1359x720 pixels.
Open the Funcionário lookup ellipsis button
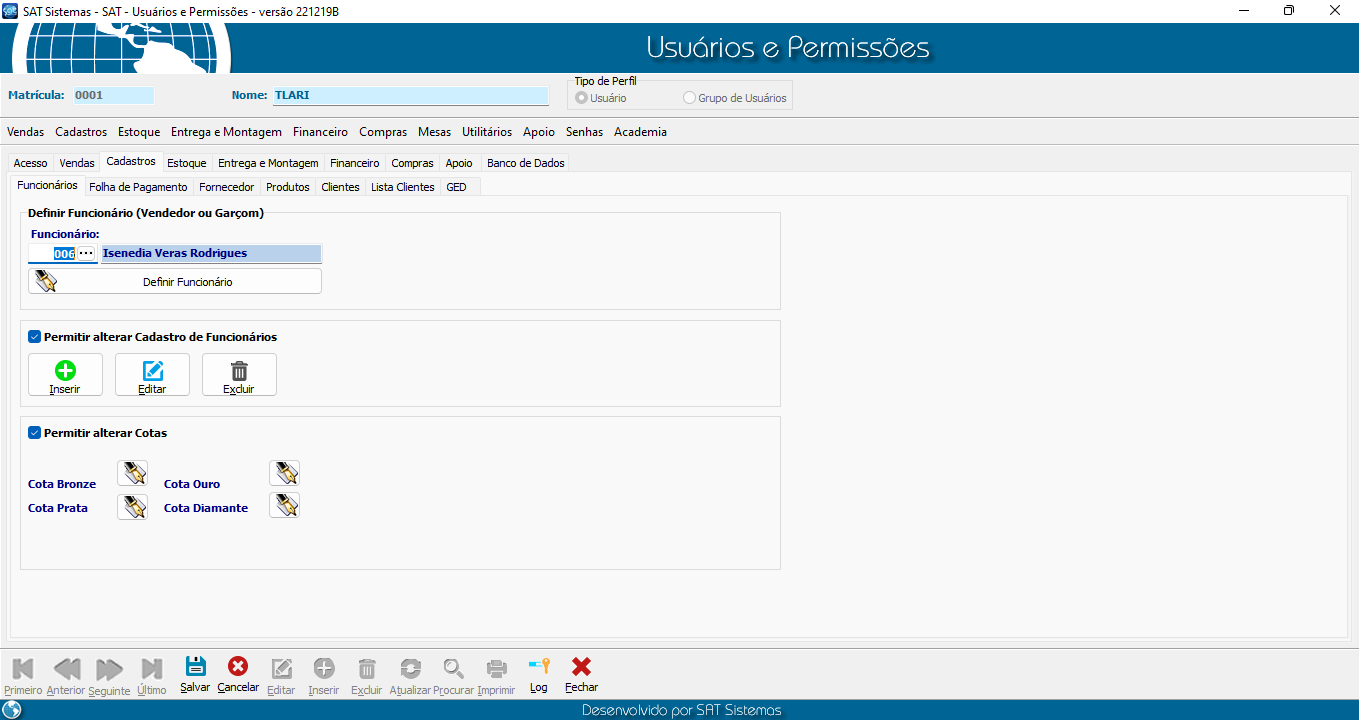point(86,254)
